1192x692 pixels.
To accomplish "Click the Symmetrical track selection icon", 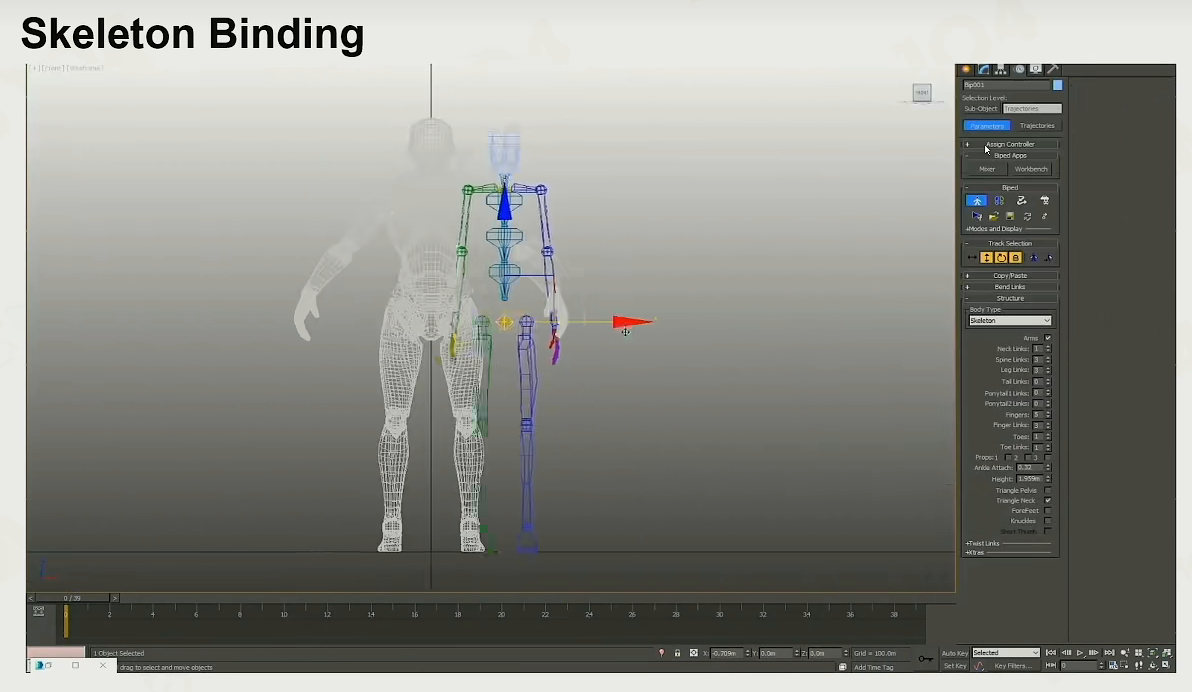I will point(1034,258).
